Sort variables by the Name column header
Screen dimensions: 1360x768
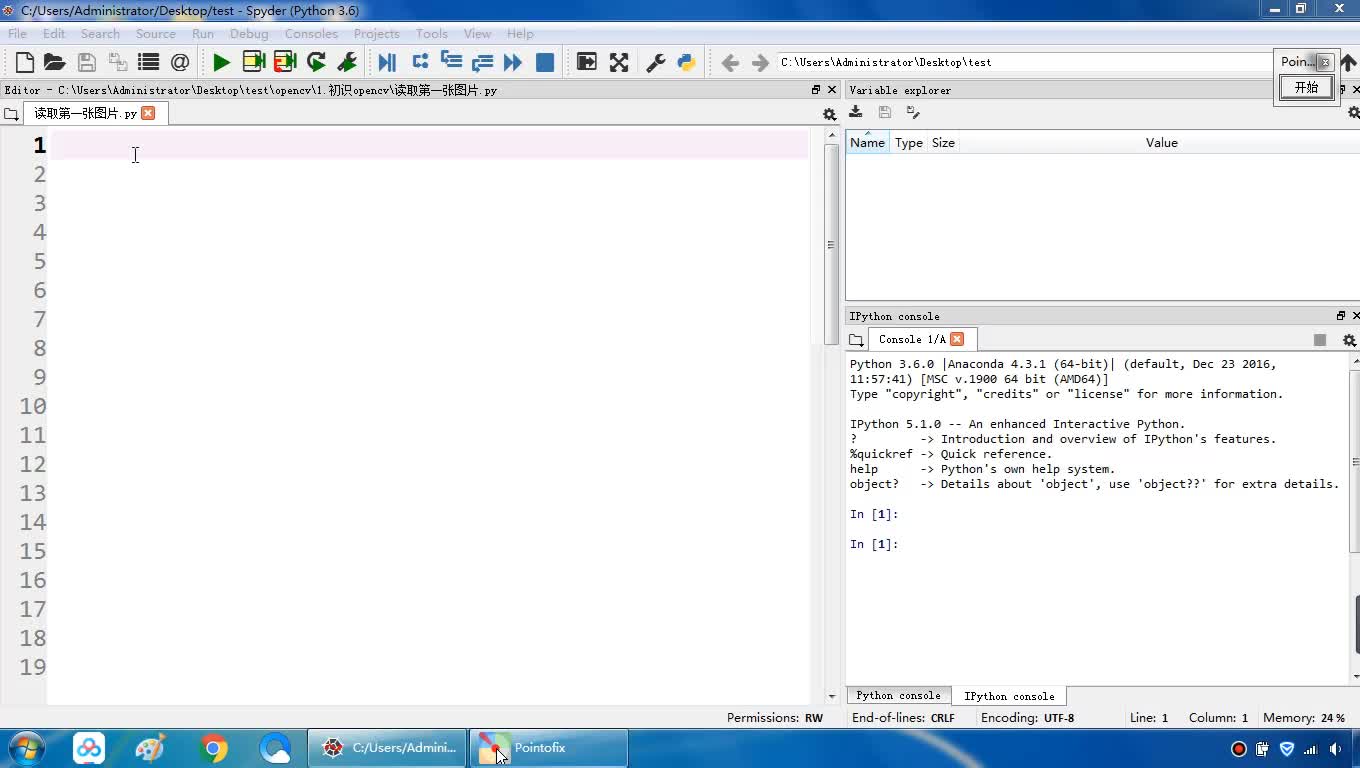point(867,143)
